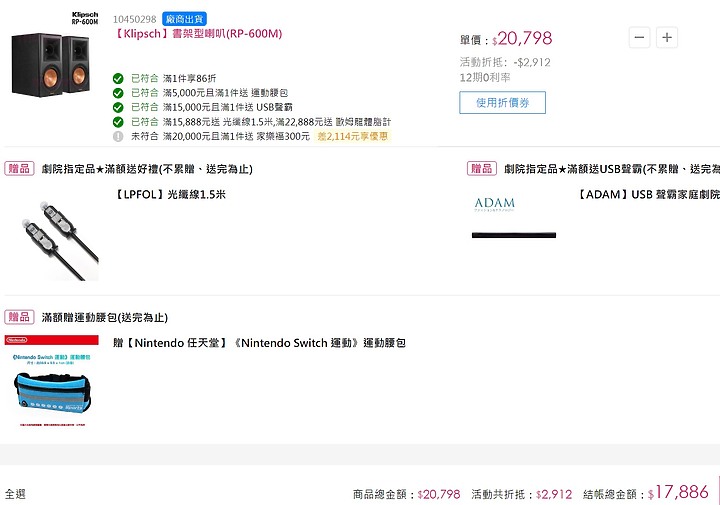Select the green check for 光纖線1.5米 promotion
The width and height of the screenshot is (720, 505).
coord(118,122)
